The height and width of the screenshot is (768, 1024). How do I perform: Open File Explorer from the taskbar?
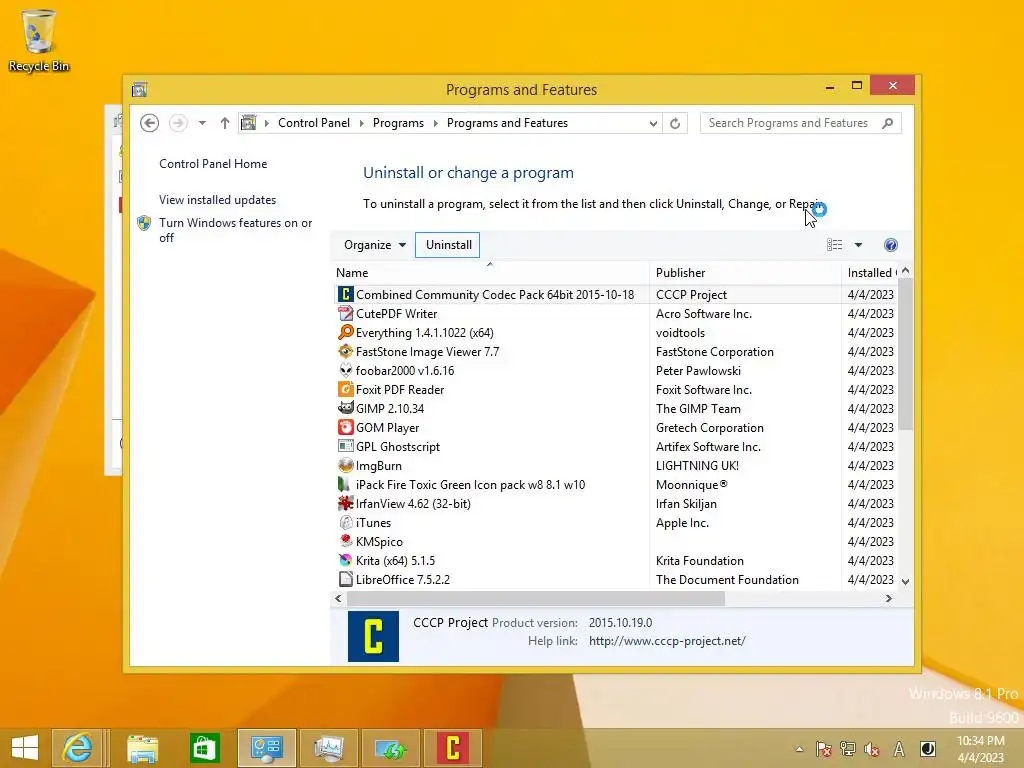coord(142,748)
